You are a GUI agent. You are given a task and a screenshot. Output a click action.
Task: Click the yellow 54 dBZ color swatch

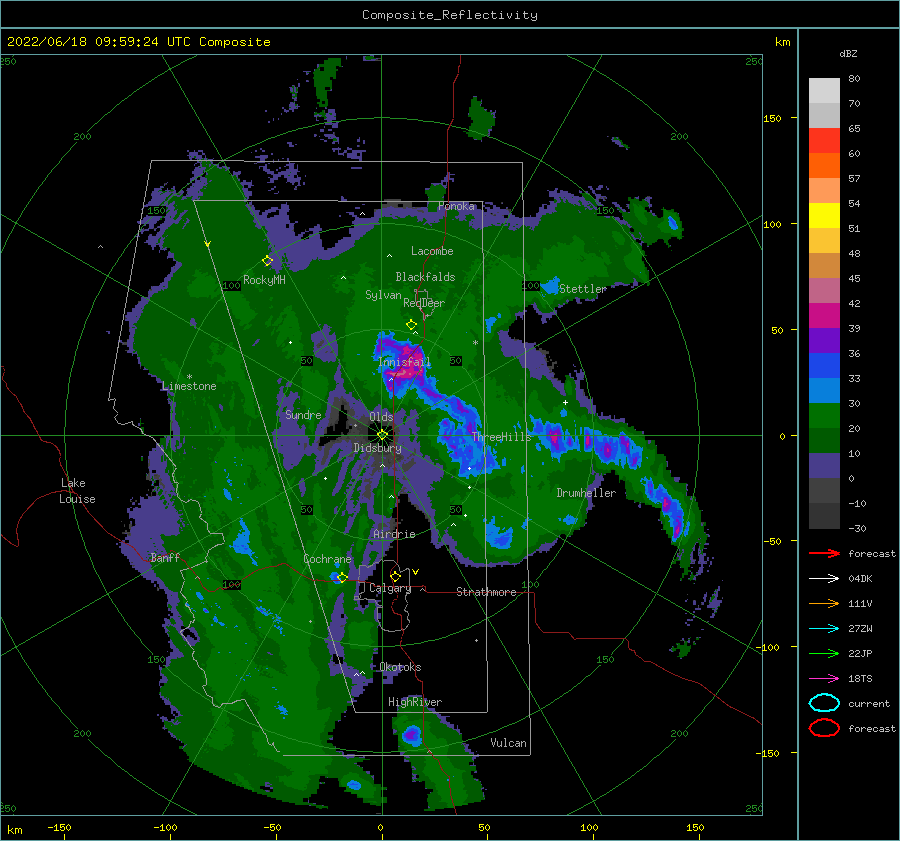(824, 215)
